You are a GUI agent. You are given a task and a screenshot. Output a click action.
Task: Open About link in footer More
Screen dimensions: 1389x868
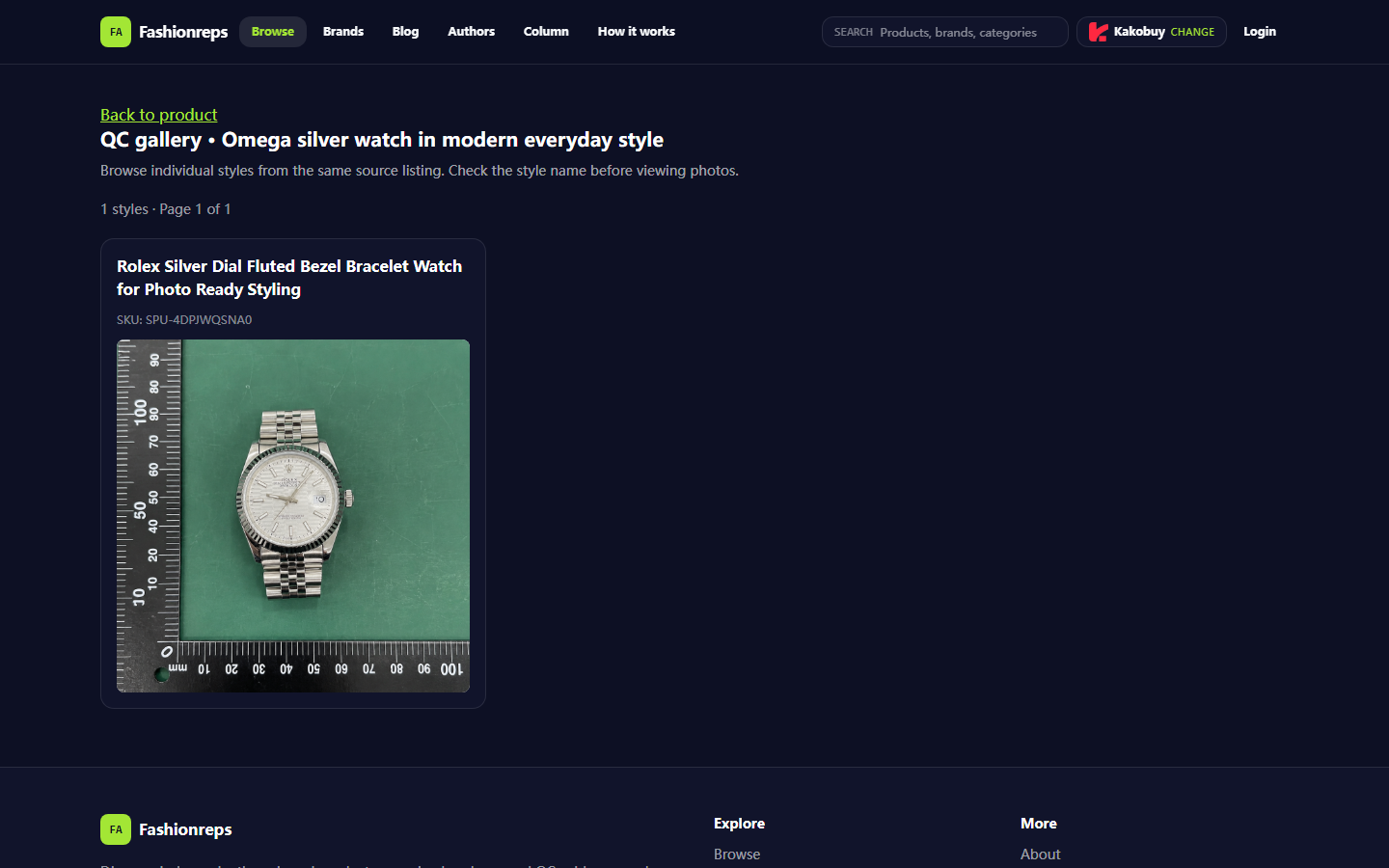click(x=1040, y=854)
